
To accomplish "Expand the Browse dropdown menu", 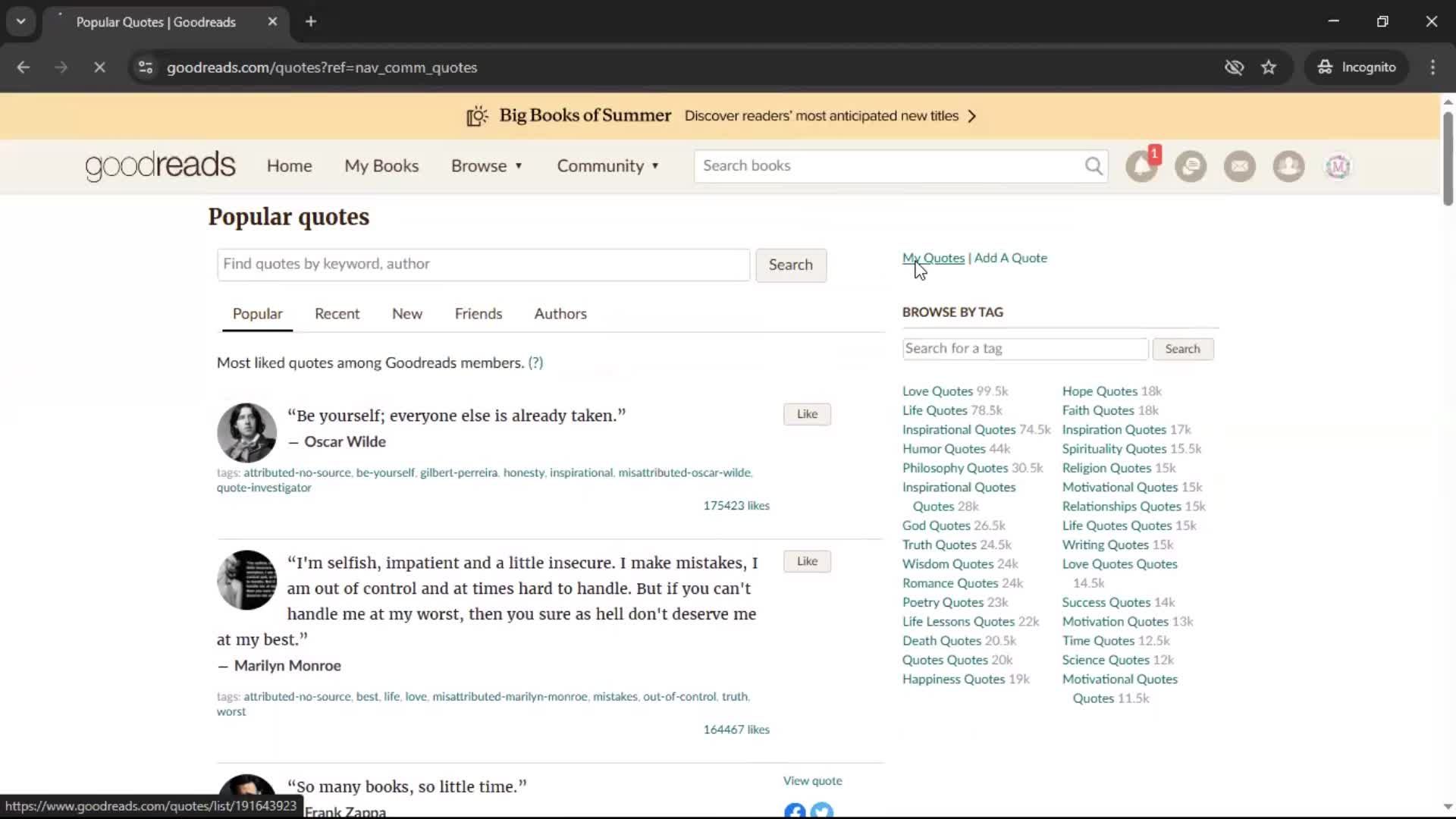I will point(487,166).
